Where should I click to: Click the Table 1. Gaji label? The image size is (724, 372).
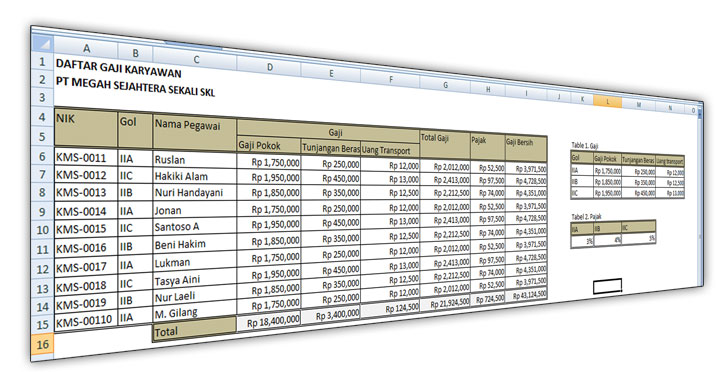pos(585,146)
